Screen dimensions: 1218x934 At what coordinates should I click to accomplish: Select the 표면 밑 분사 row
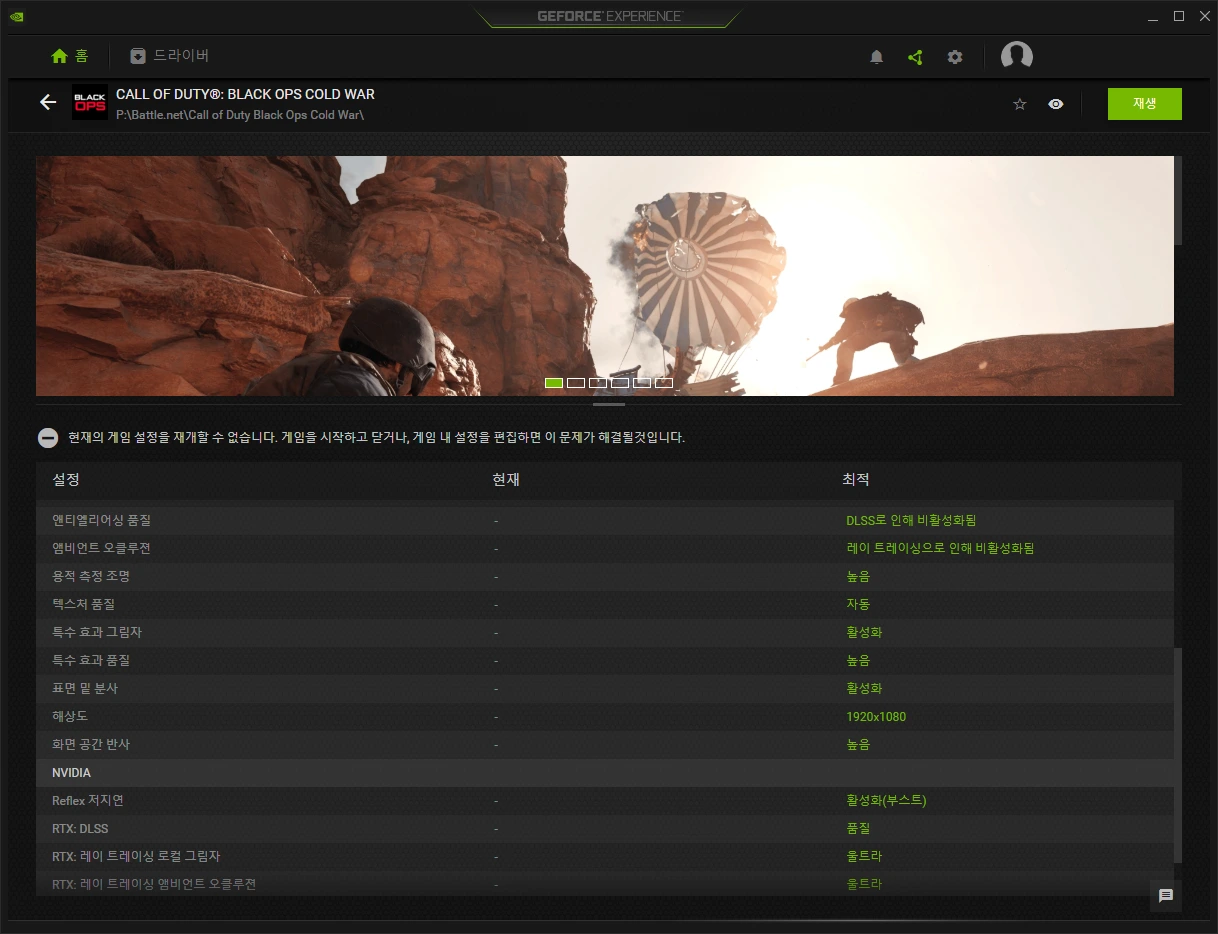click(x=605, y=689)
